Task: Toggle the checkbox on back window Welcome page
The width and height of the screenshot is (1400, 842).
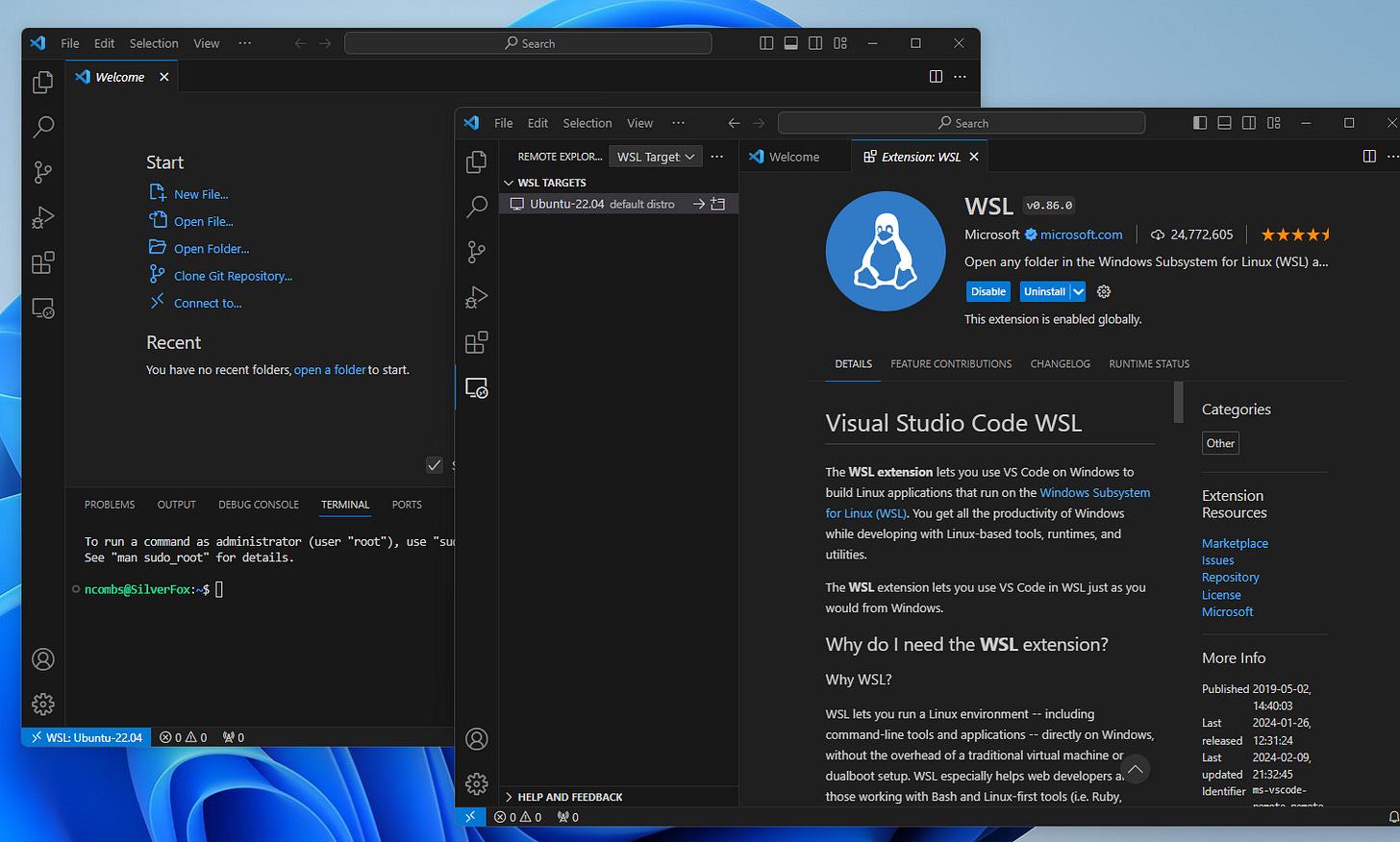Action: tap(435, 465)
